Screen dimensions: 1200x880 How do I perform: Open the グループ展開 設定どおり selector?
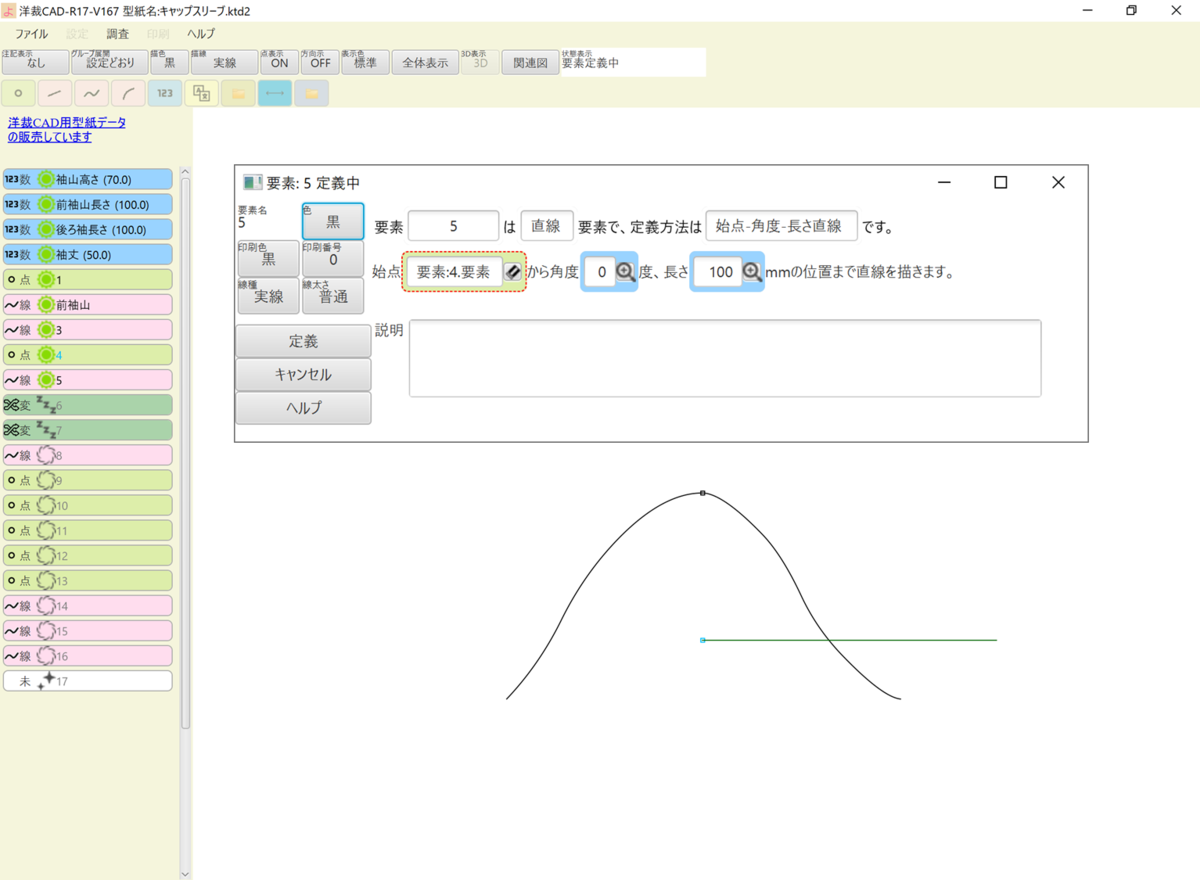point(107,61)
